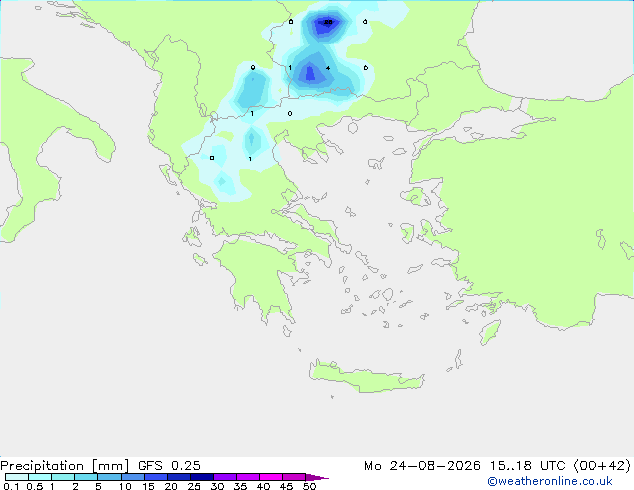
Task: Click the 2–5 mm legend swatch
Action: coord(86,477)
